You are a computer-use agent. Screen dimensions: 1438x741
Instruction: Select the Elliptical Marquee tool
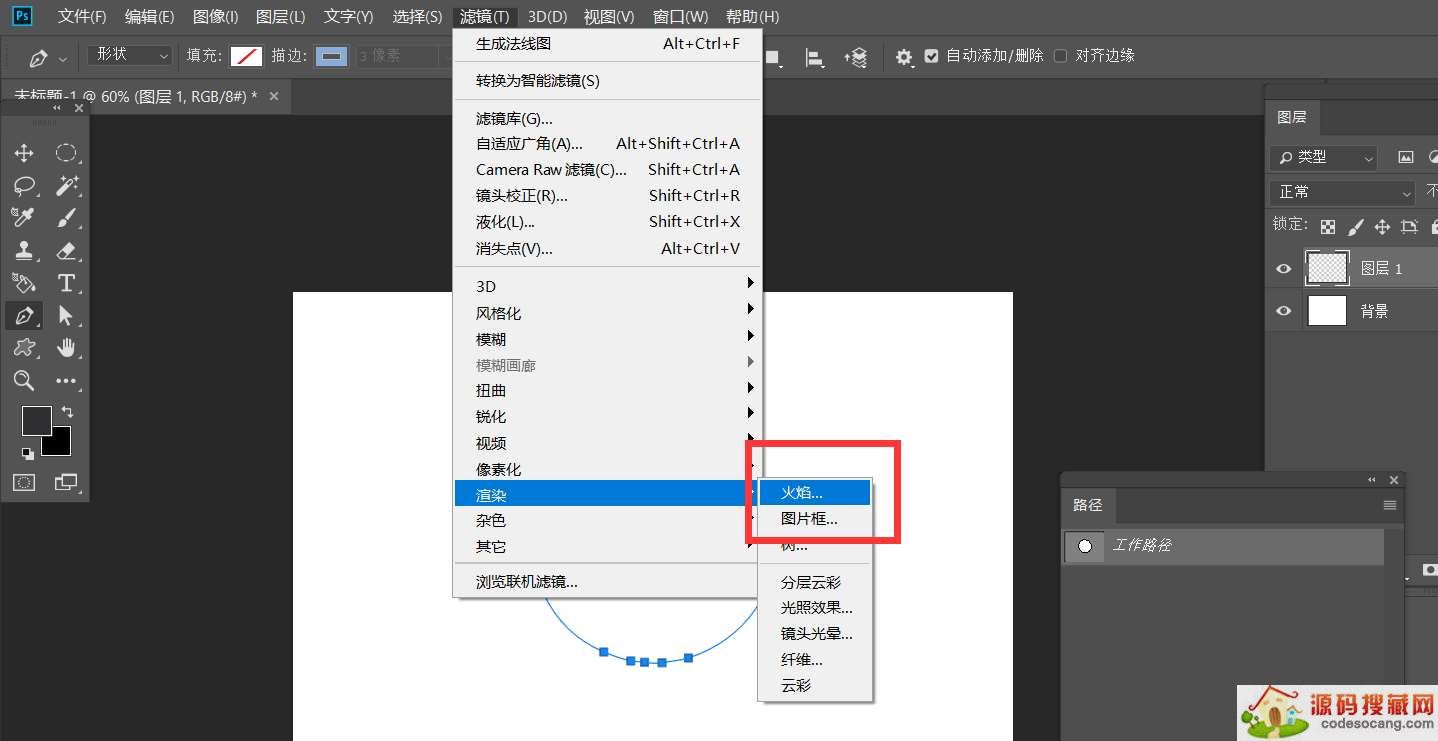66,153
